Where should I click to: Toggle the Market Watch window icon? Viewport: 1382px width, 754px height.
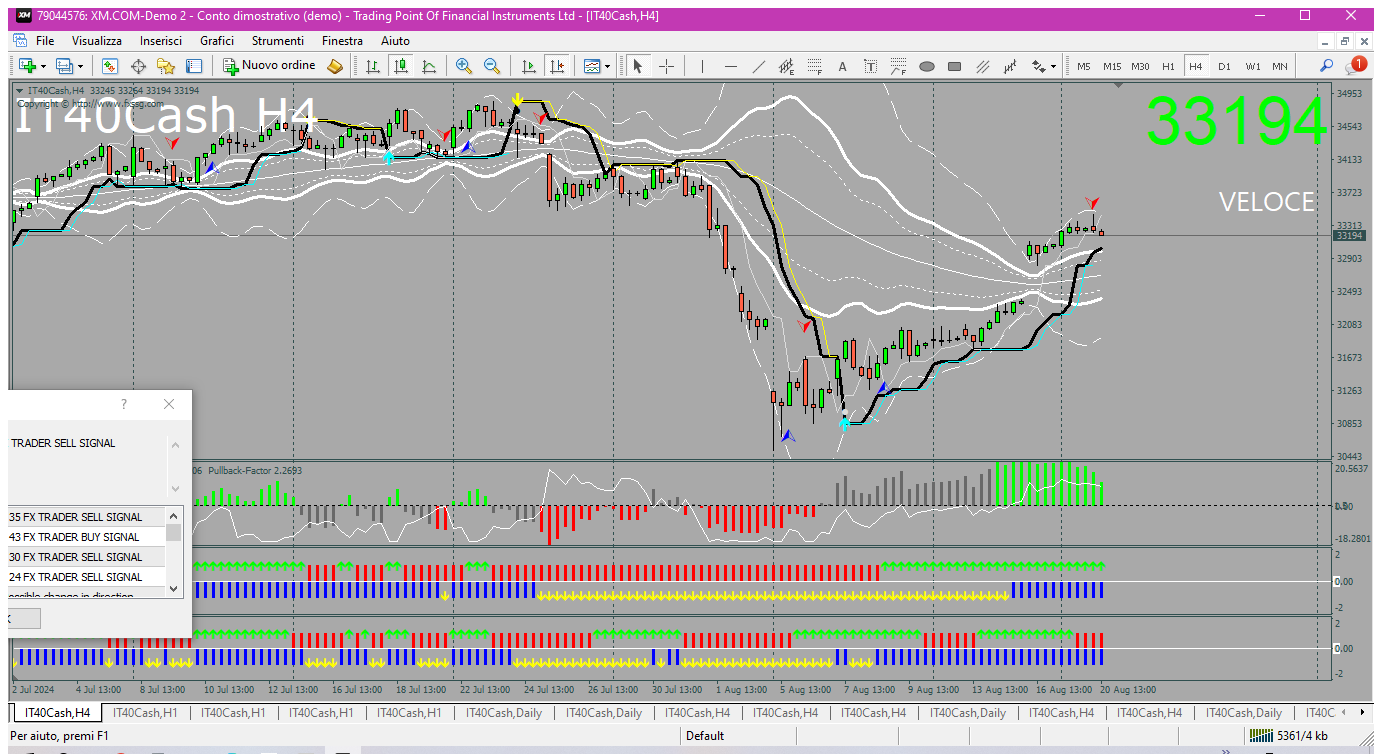click(x=110, y=66)
